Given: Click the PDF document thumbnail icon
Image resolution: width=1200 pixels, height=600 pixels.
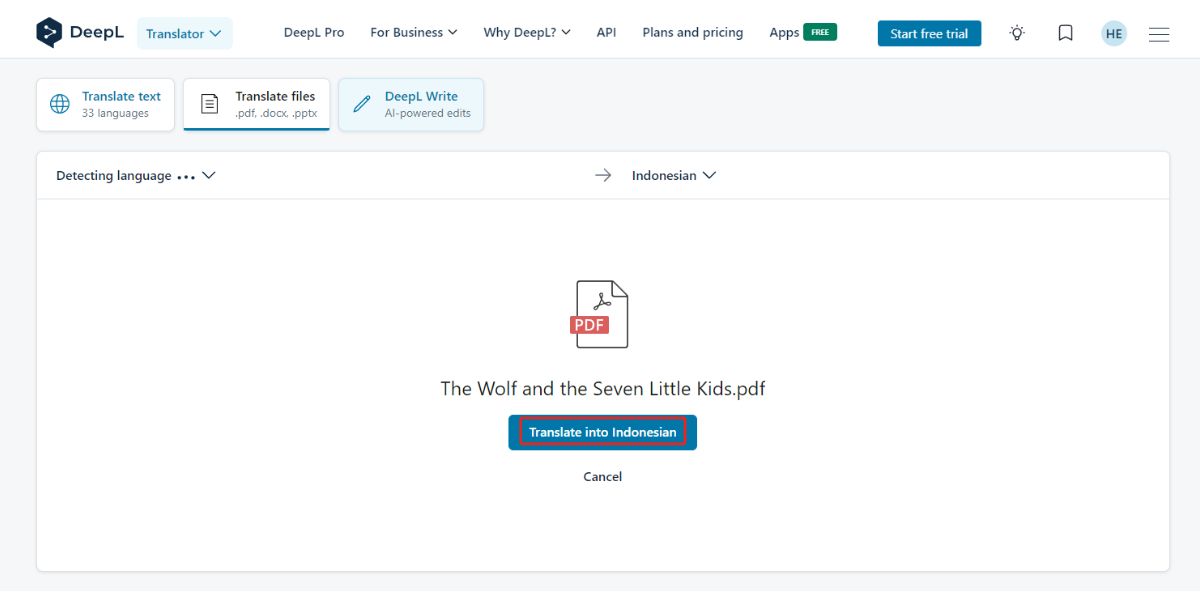Looking at the screenshot, I should click(x=602, y=313).
